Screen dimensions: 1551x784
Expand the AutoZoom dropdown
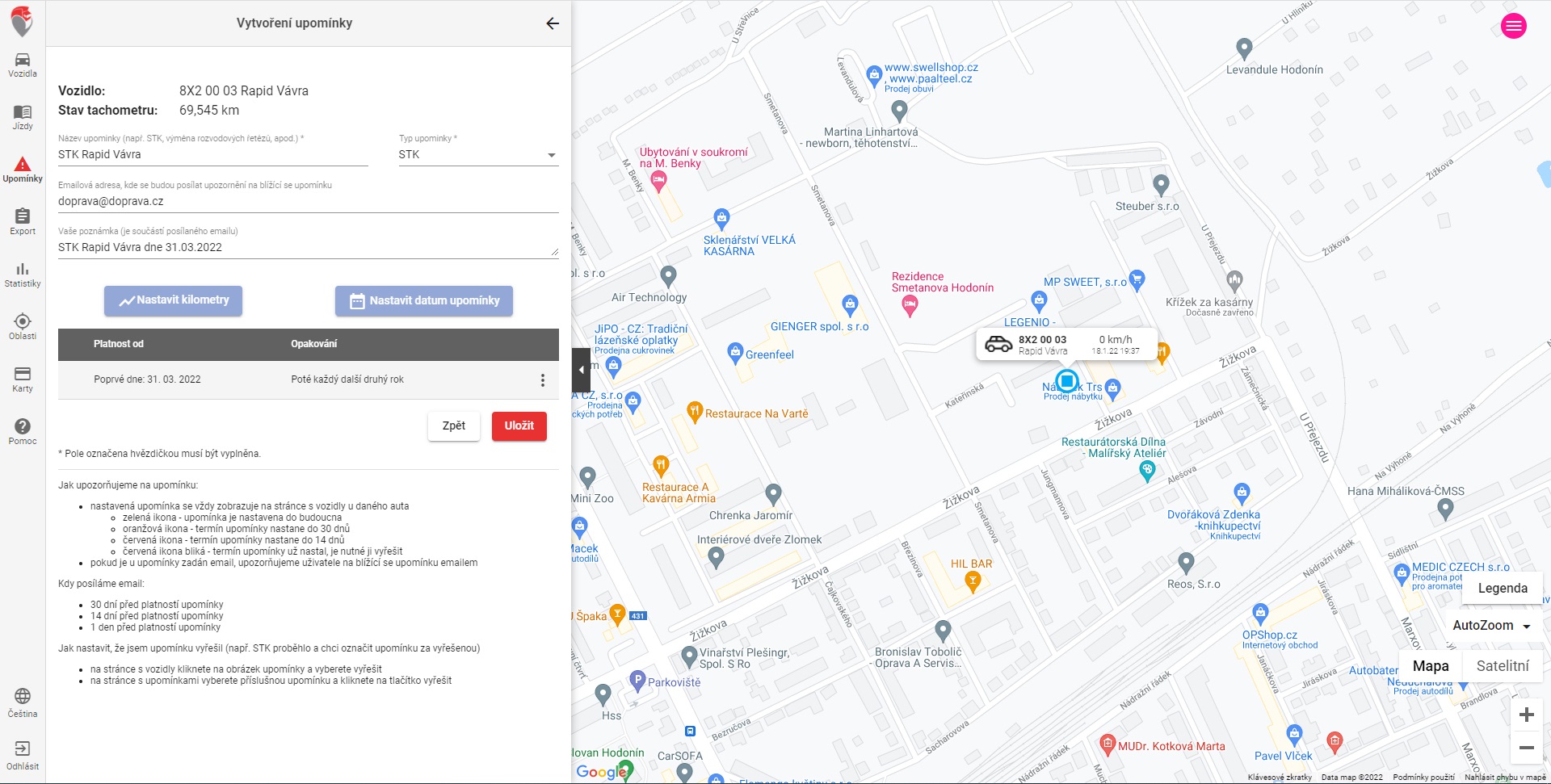click(x=1491, y=626)
